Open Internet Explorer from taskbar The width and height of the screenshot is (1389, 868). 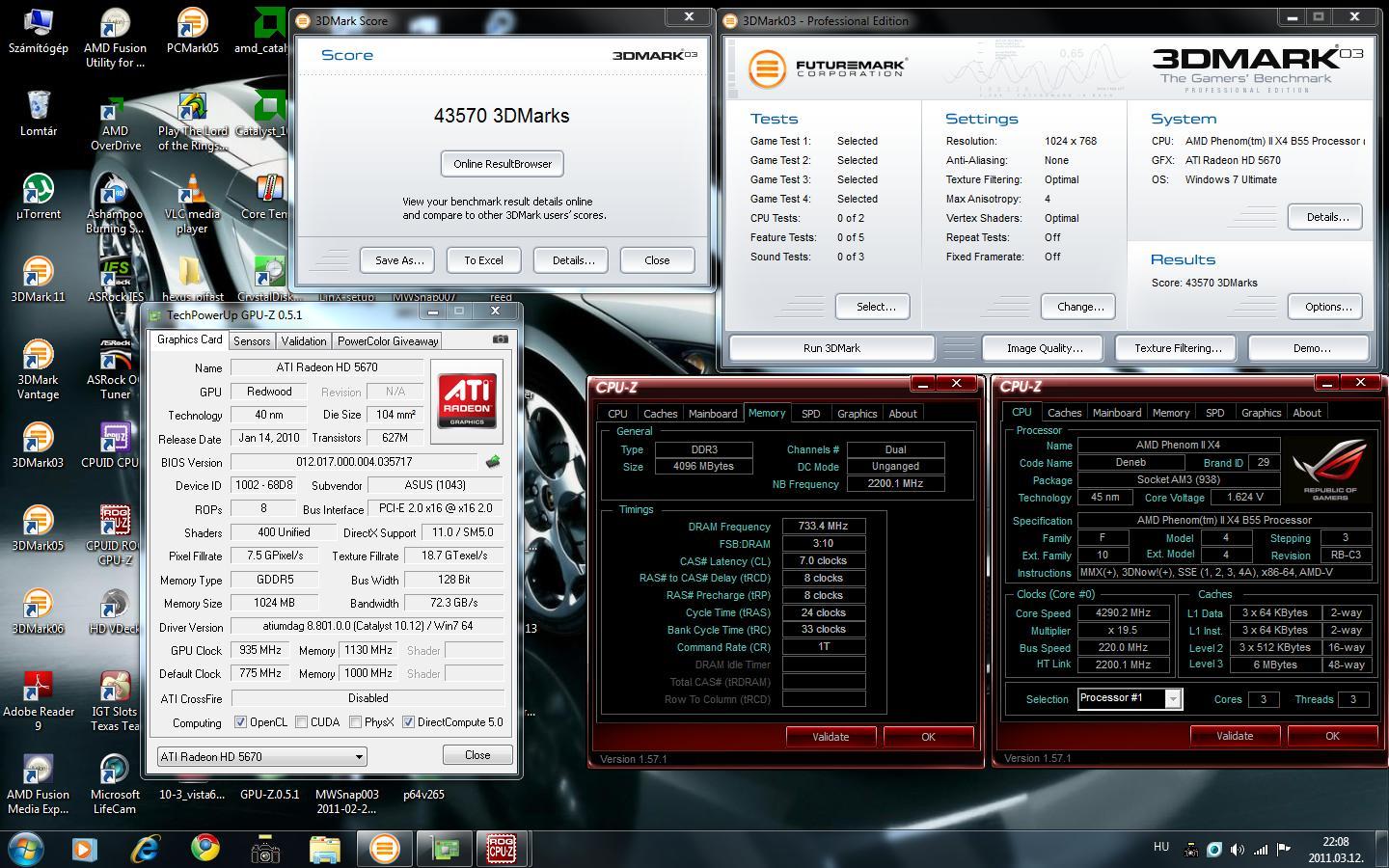pyautogui.click(x=145, y=849)
